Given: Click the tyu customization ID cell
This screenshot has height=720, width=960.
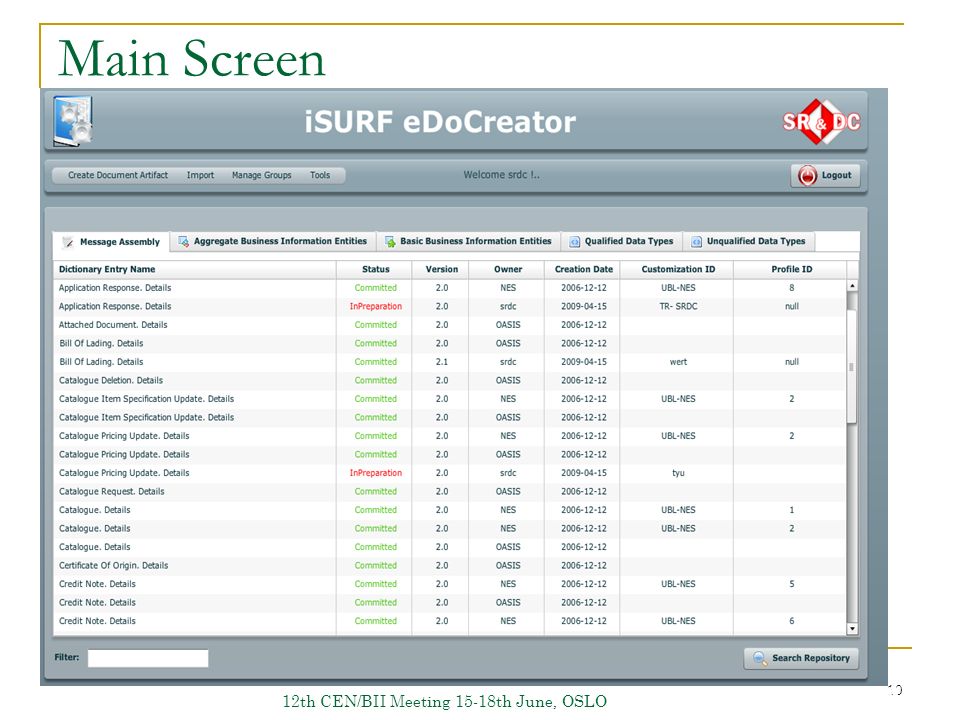Looking at the screenshot, I should 678,473.
